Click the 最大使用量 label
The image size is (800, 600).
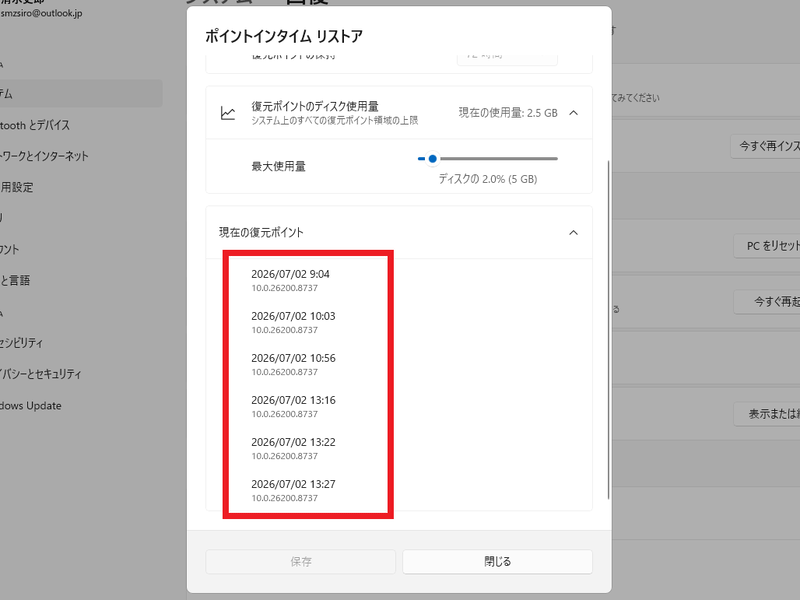pos(279,166)
